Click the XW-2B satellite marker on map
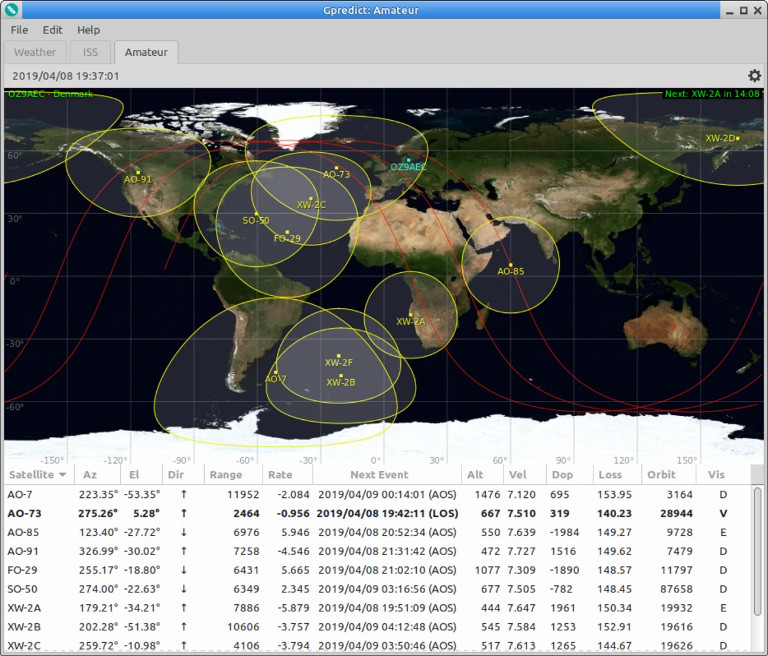The image size is (768, 656). click(341, 376)
